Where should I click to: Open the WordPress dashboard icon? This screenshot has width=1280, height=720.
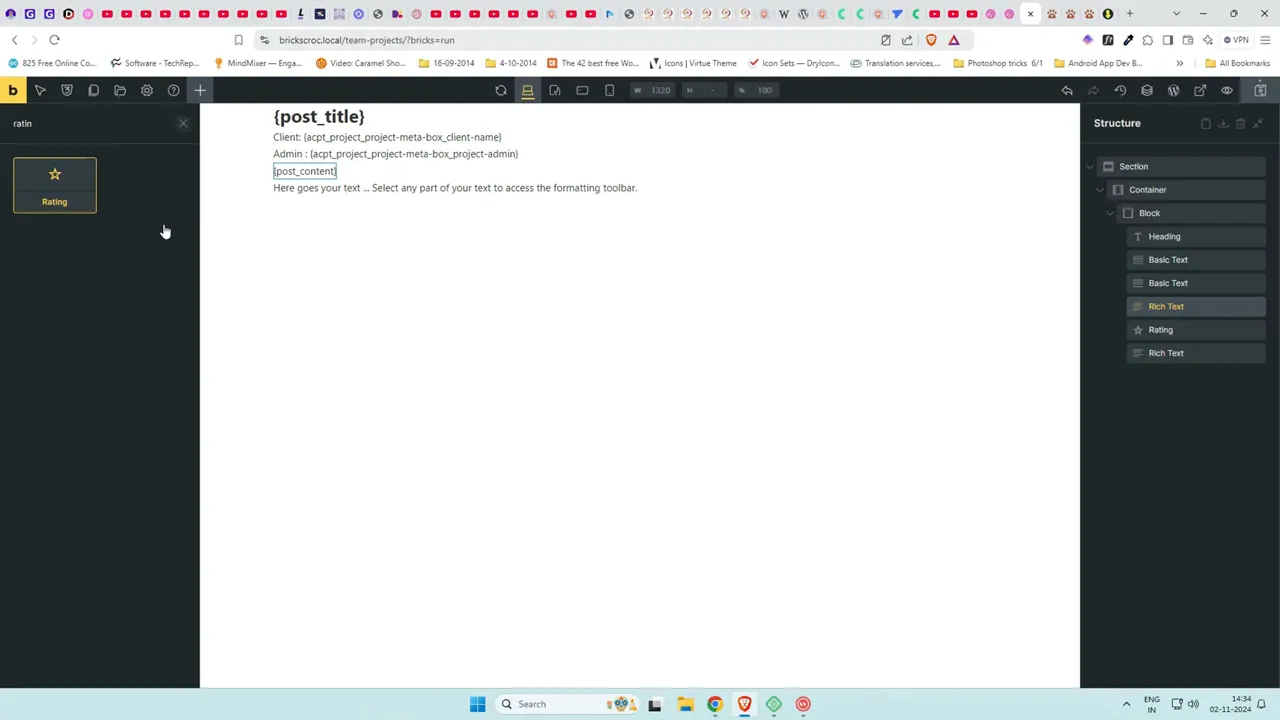[x=1173, y=91]
